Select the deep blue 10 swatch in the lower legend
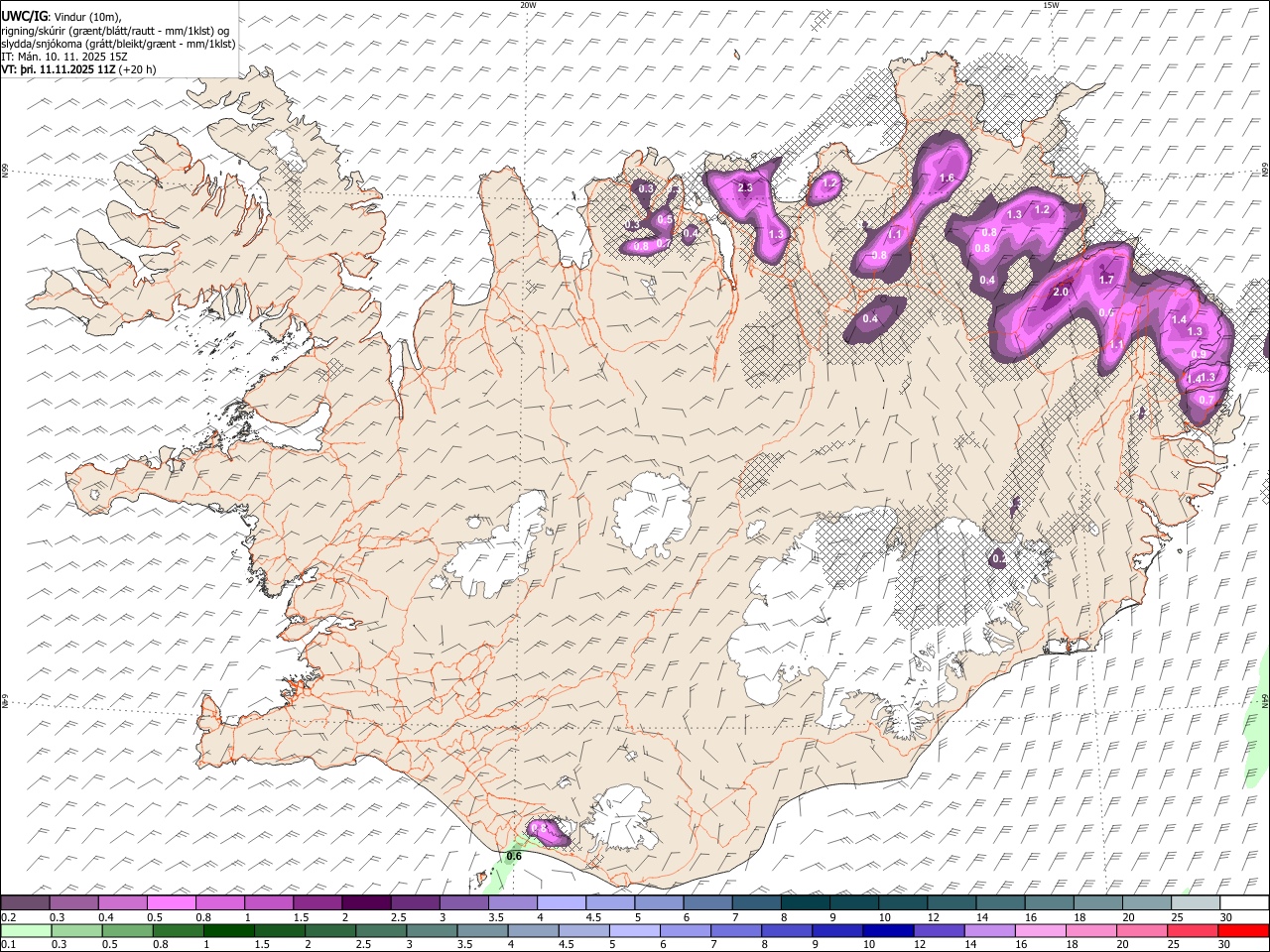1270x952 pixels. coord(889,931)
